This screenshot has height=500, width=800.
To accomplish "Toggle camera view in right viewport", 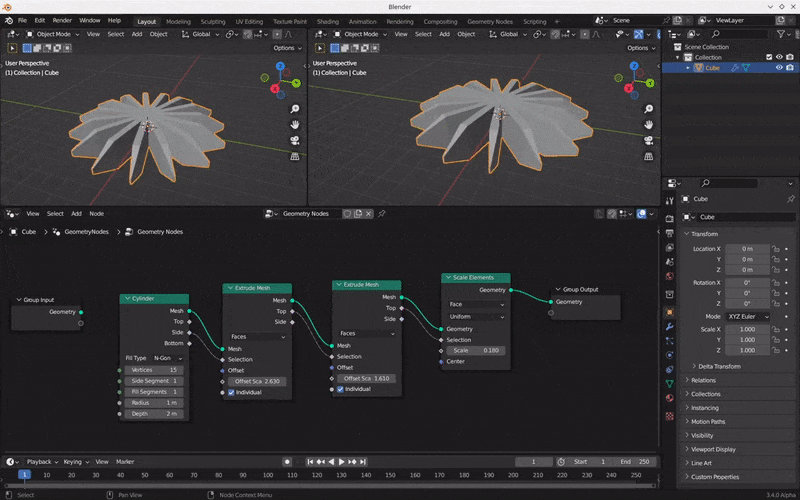I will tap(649, 140).
